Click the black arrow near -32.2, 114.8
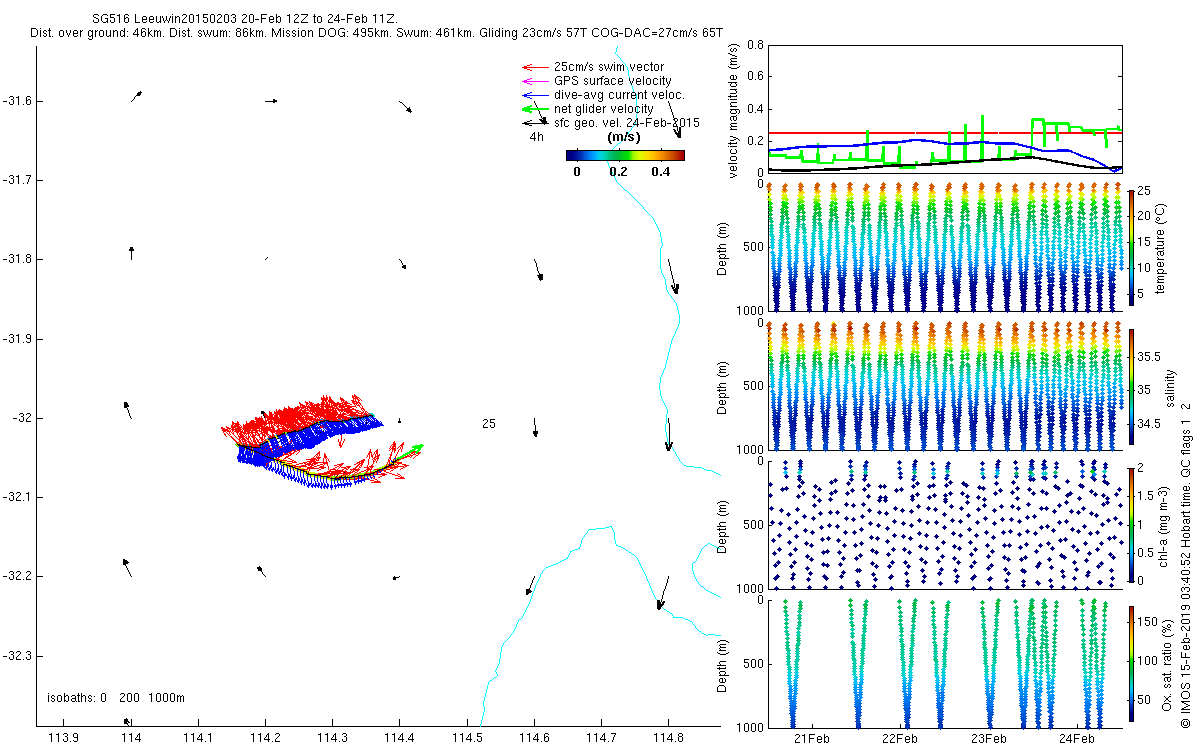This screenshot has width=1200, height=750. pos(662,592)
